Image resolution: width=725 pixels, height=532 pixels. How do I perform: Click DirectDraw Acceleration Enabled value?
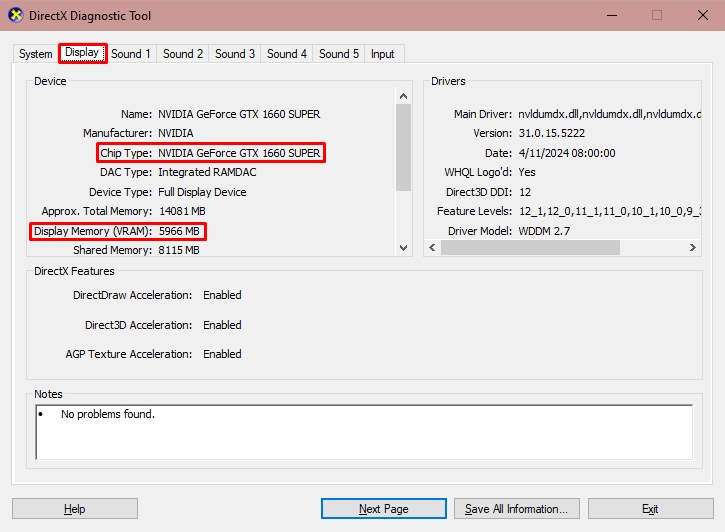pyautogui.click(x=222, y=295)
